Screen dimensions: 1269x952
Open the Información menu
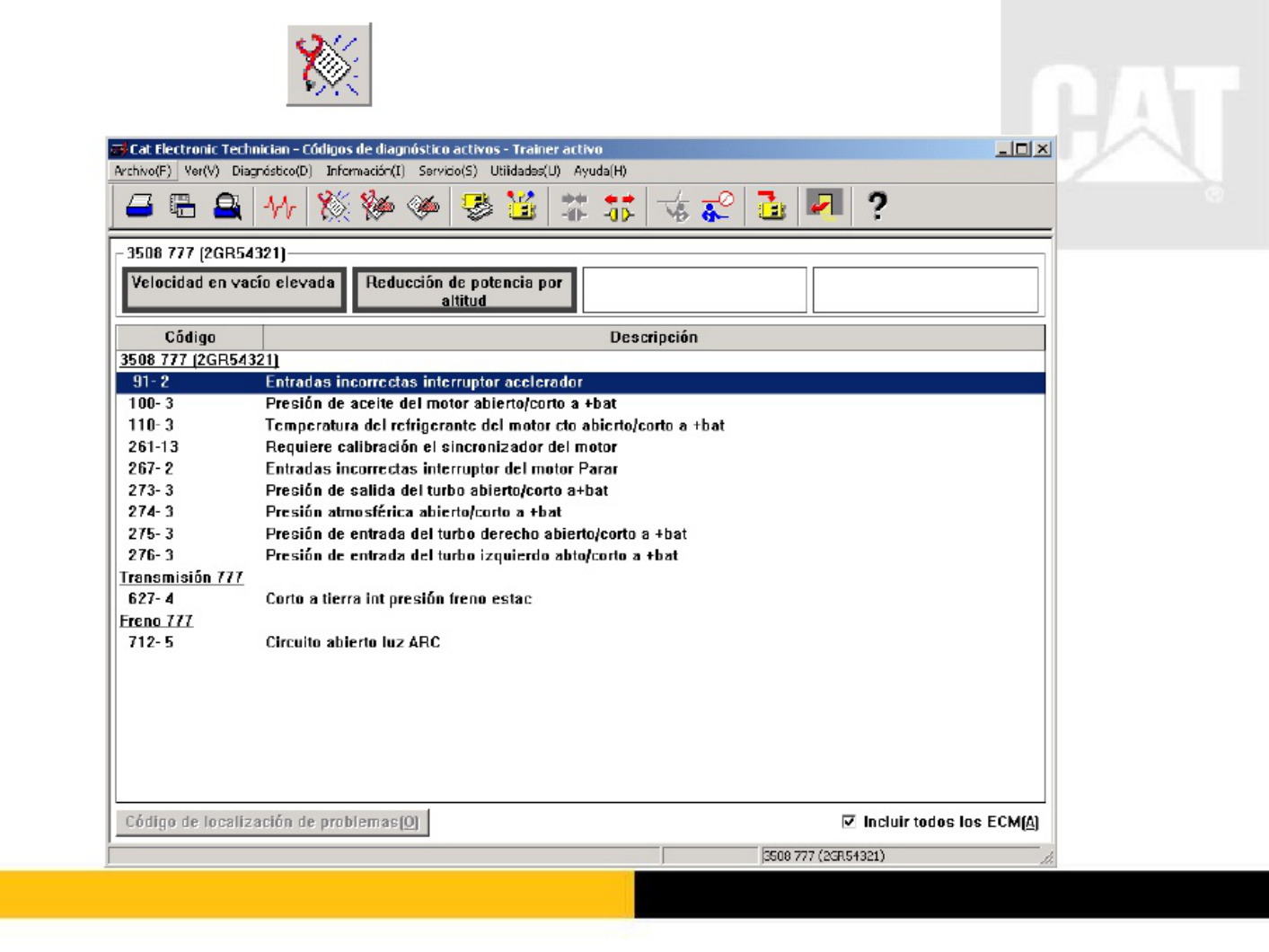pyautogui.click(x=365, y=171)
